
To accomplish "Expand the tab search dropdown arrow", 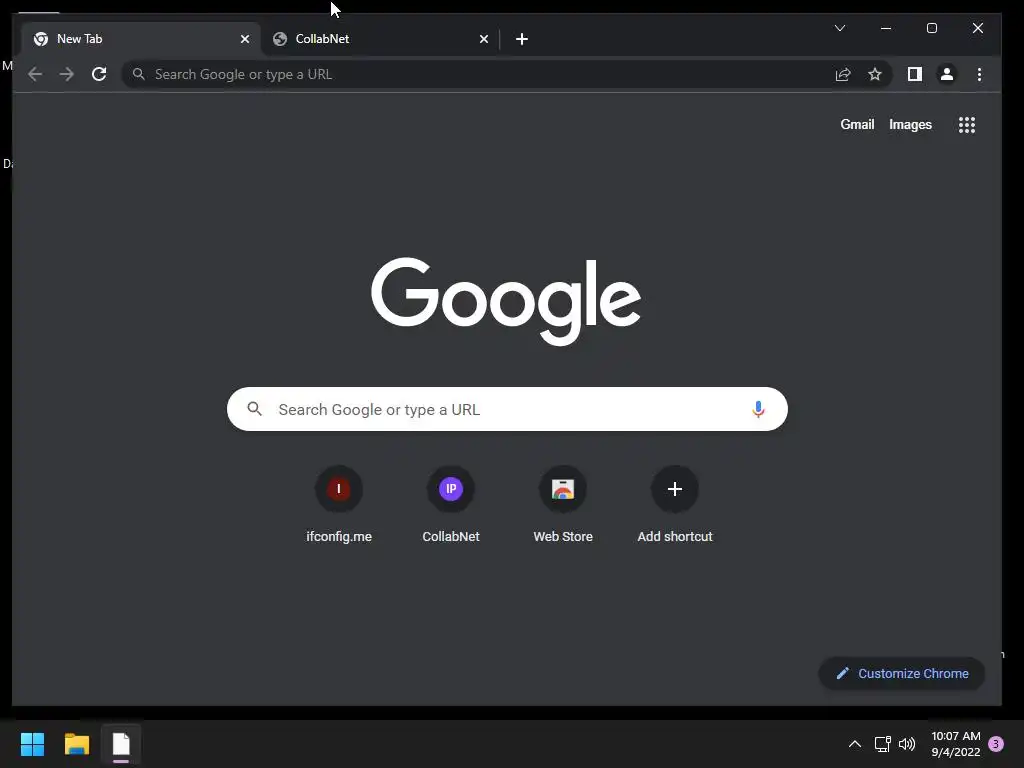I will point(840,28).
